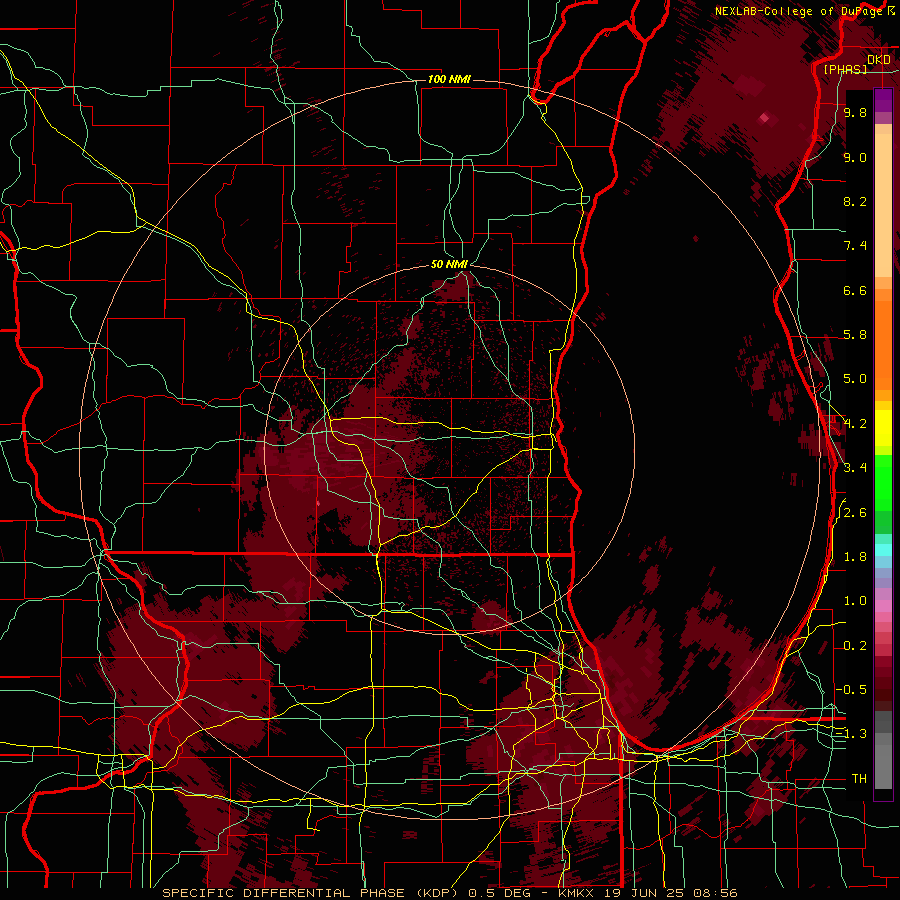Click the 7.4 scale value
900x900 pixels.
pyautogui.click(x=855, y=246)
